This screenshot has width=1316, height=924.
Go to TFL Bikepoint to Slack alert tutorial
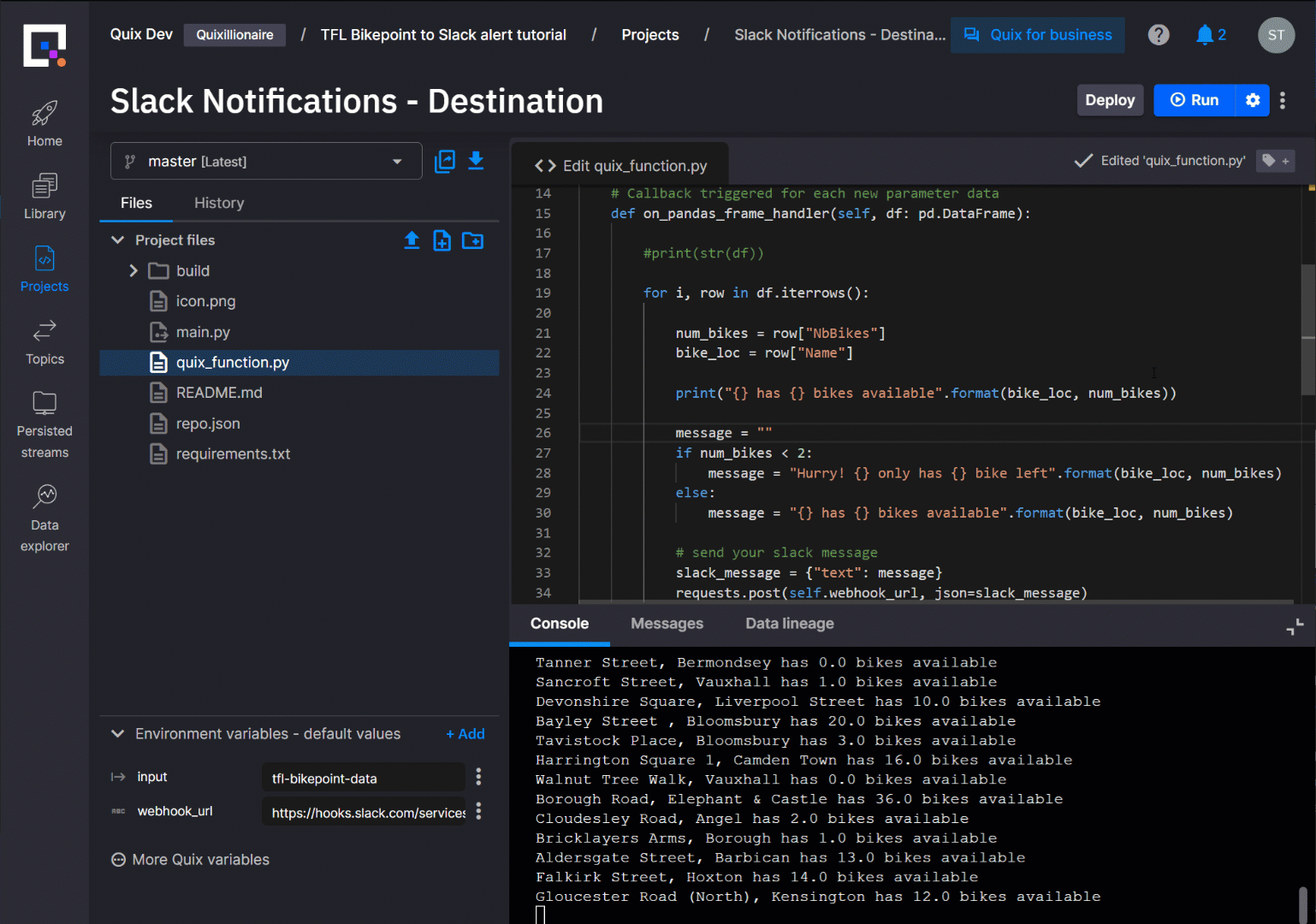tap(443, 35)
